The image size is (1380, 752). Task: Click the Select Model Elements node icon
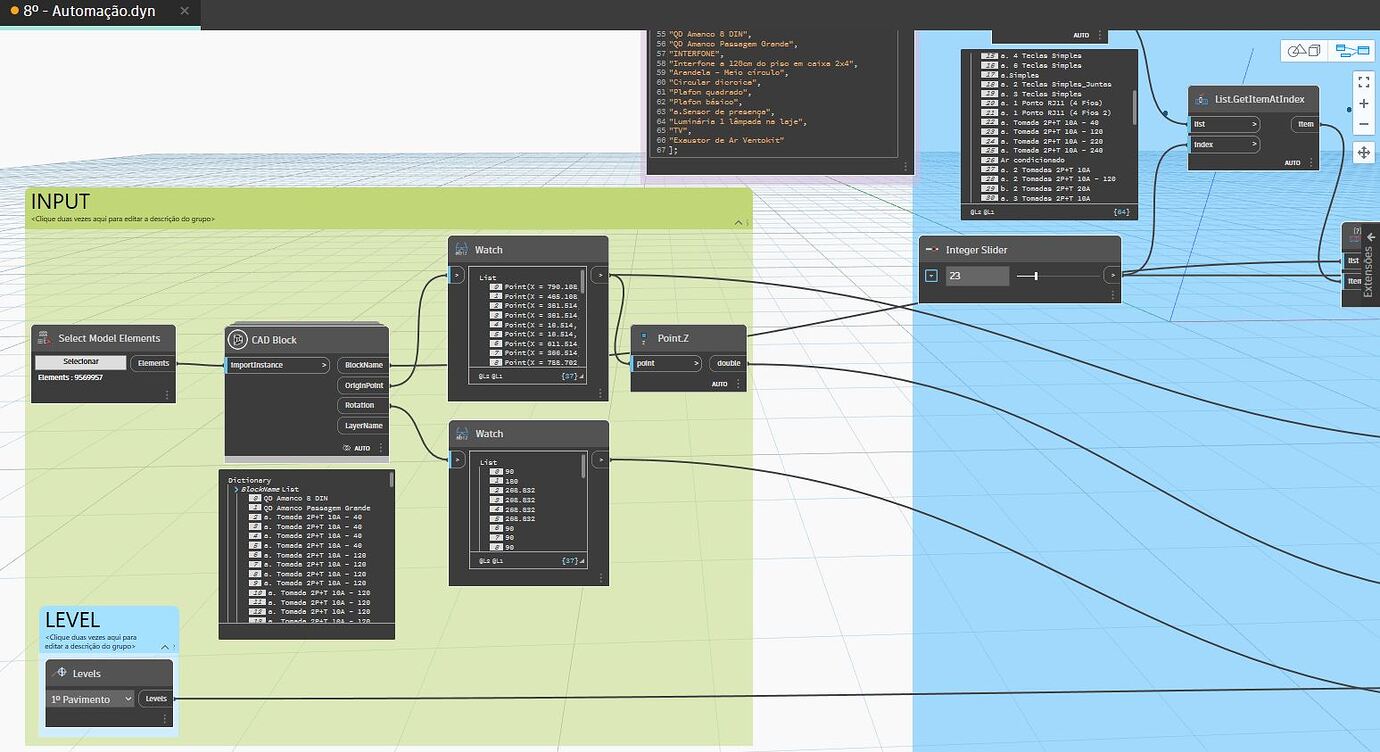pos(43,338)
